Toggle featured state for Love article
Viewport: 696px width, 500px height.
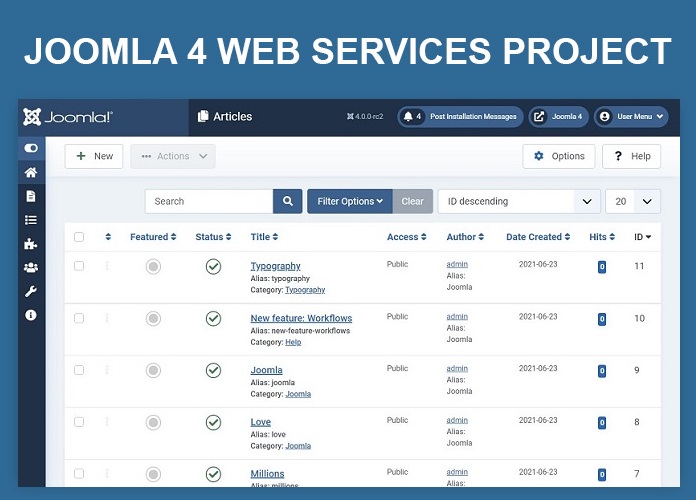[153, 422]
